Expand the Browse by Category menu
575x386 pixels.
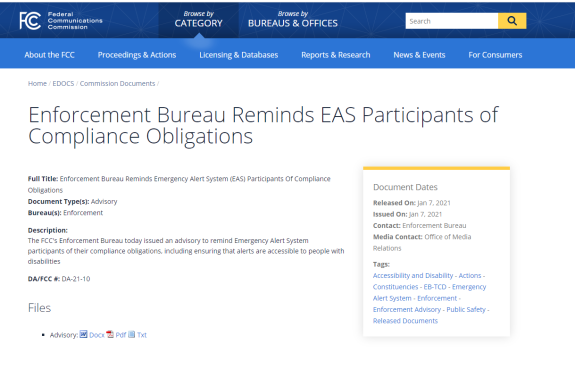198,19
